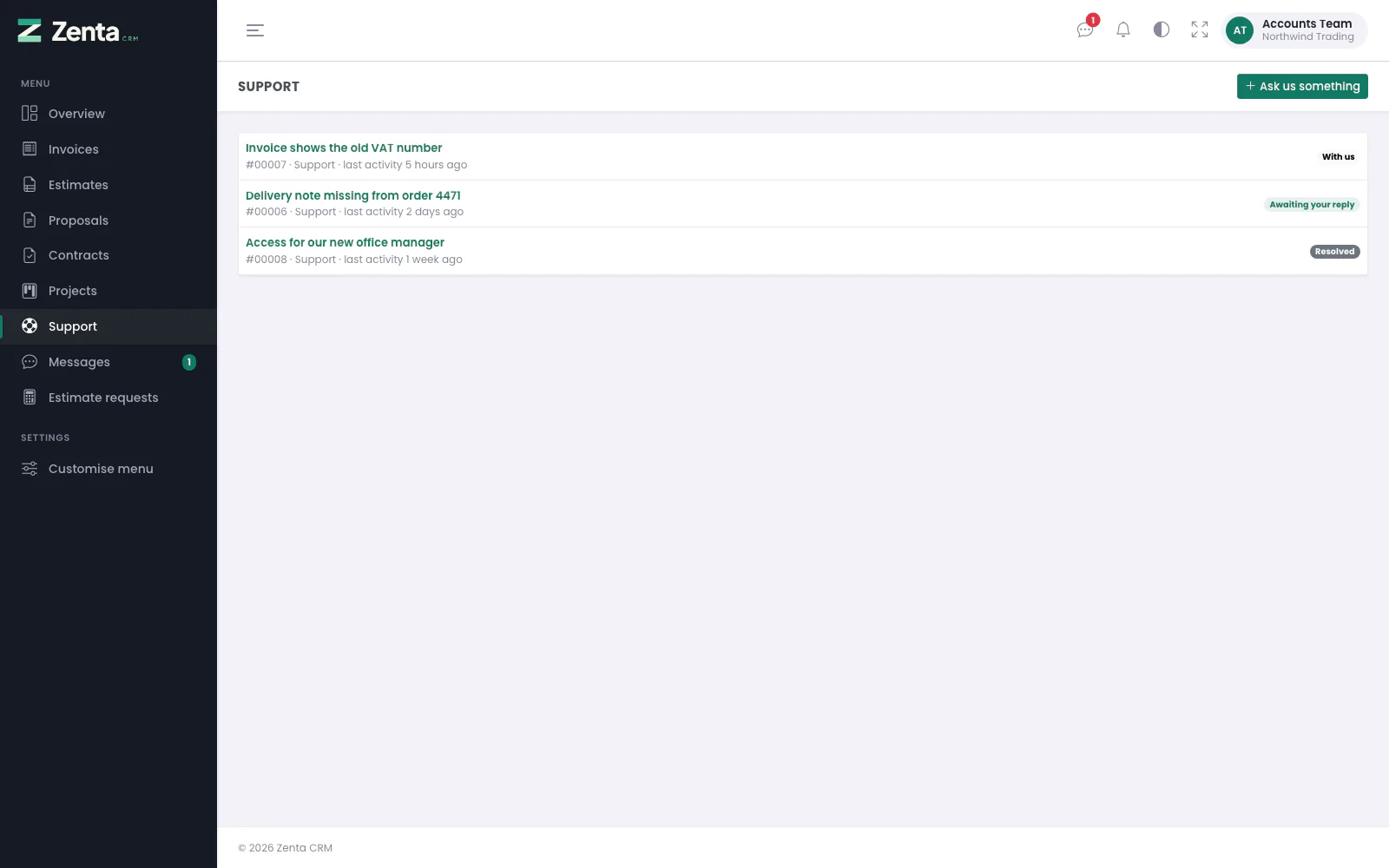Open Proposals label in the sidebar
This screenshot has width=1389, height=868.
click(78, 220)
